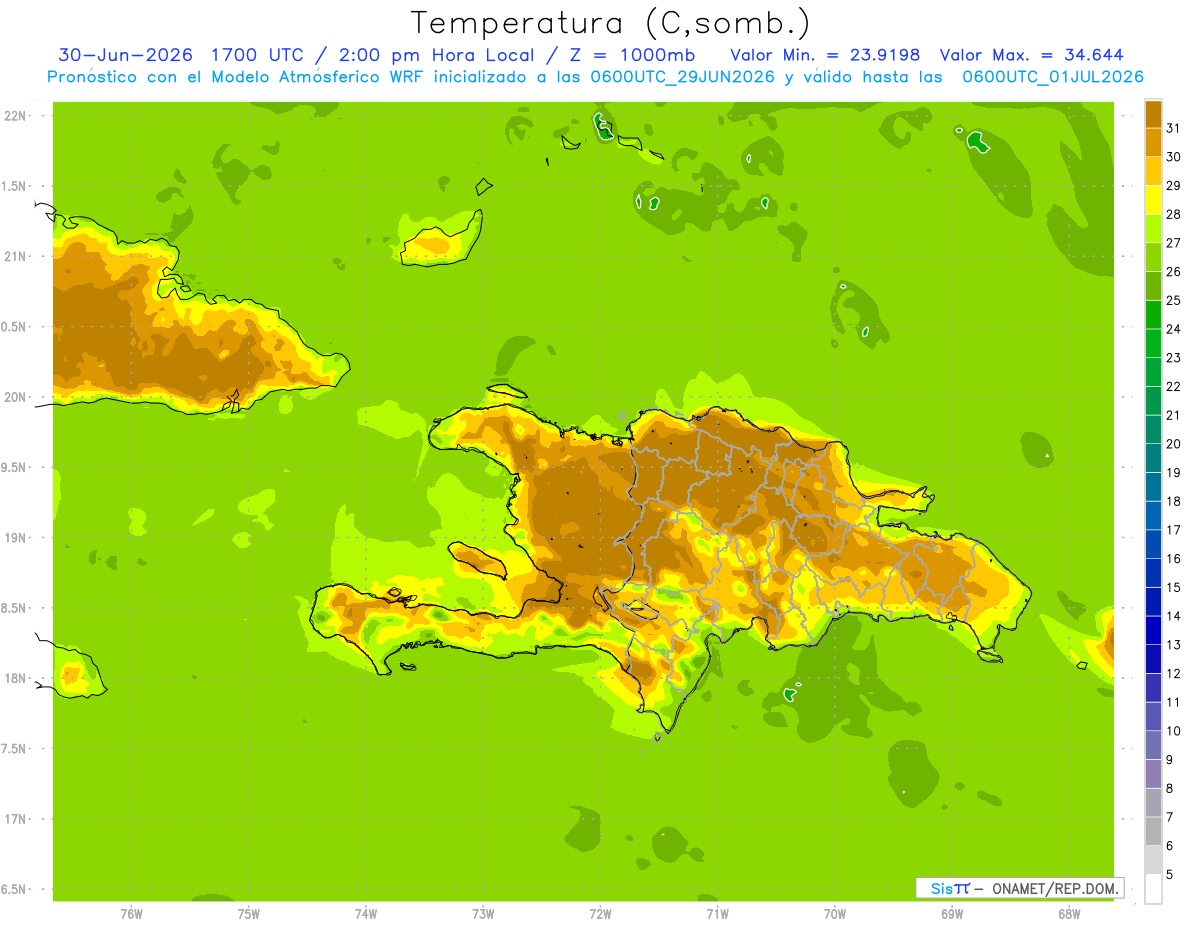This screenshot has width=1200, height=927.
Task: Click the "18N" latitude axis label
Action: [x=14, y=678]
